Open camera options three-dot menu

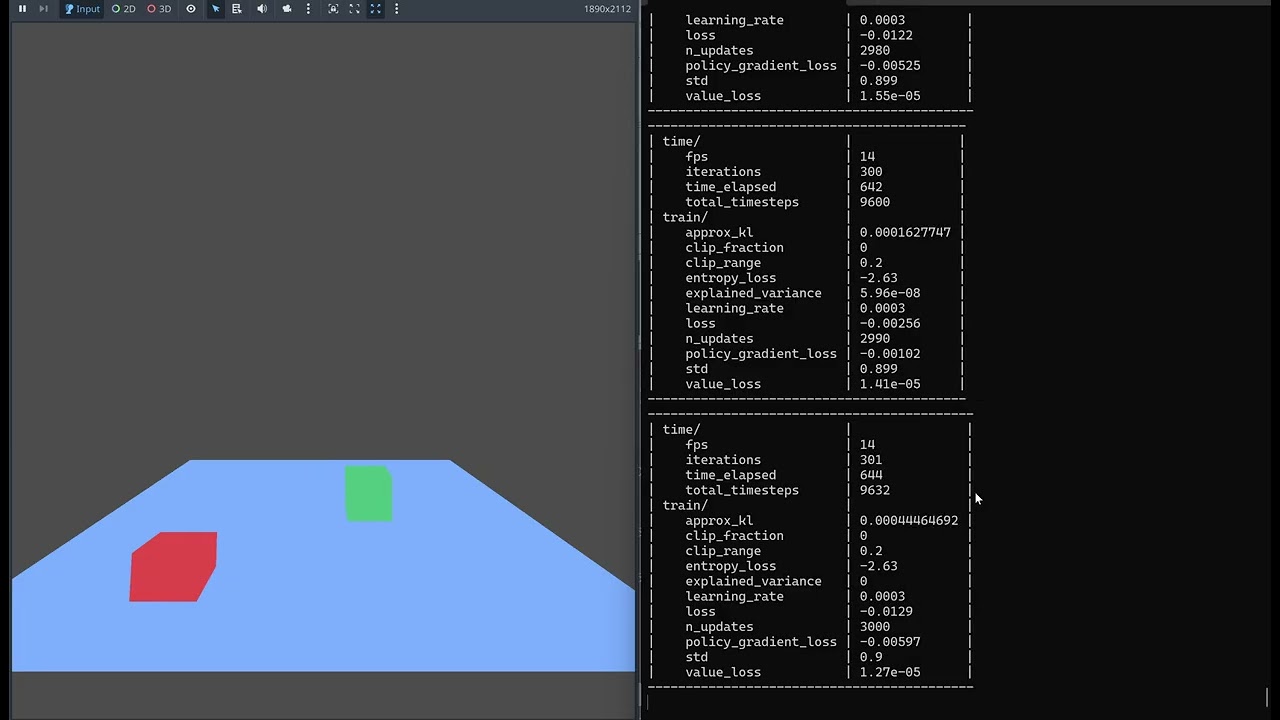pyautogui.click(x=308, y=9)
